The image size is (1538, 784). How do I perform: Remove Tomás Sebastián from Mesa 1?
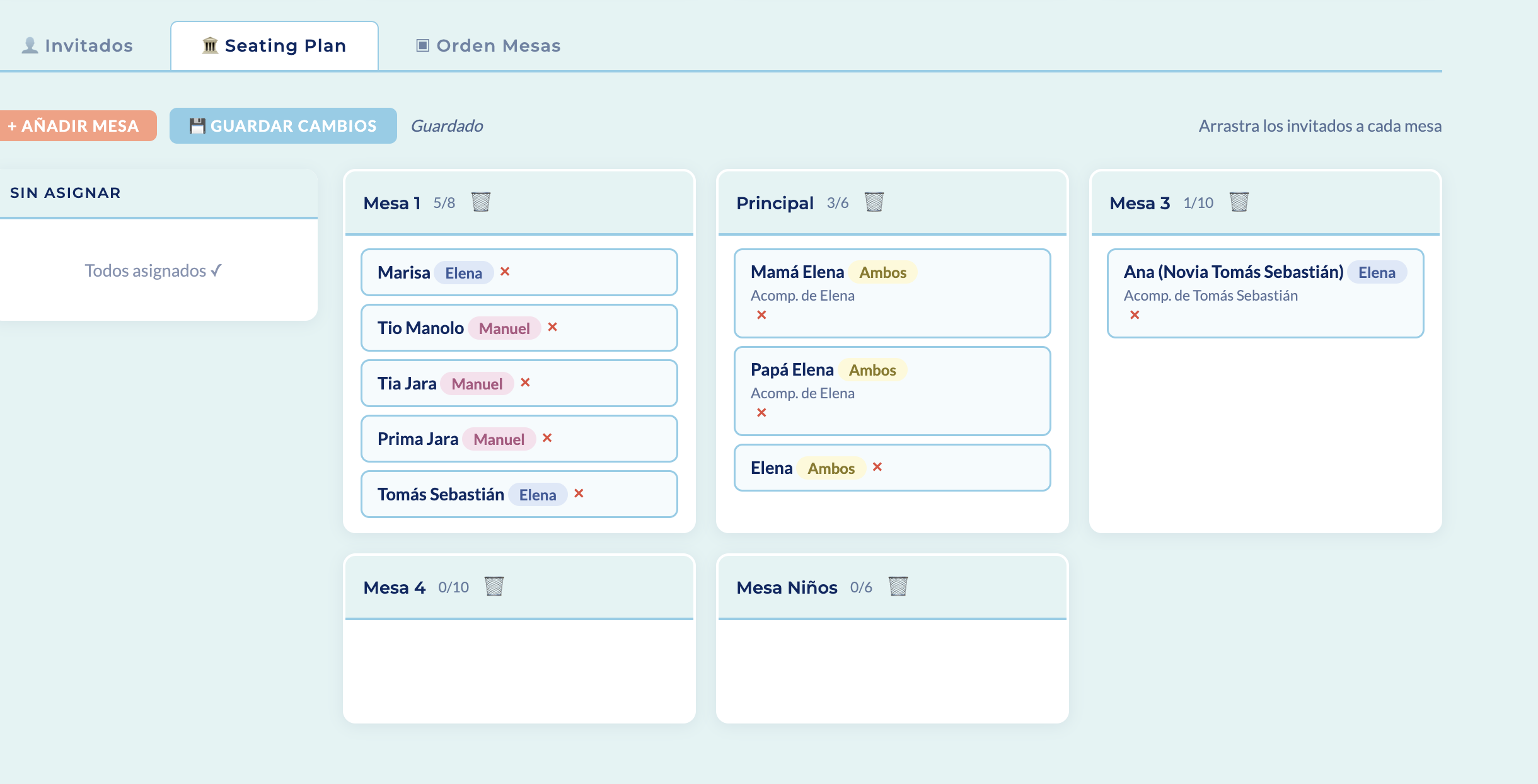(579, 493)
